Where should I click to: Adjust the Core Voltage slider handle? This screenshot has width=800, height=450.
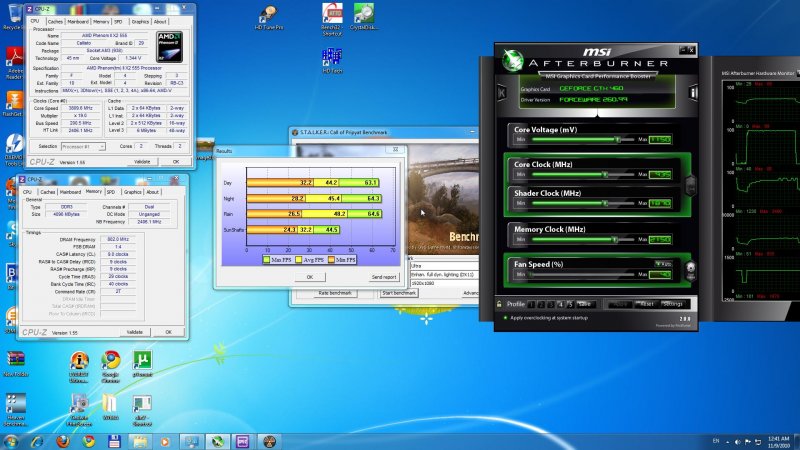618,139
